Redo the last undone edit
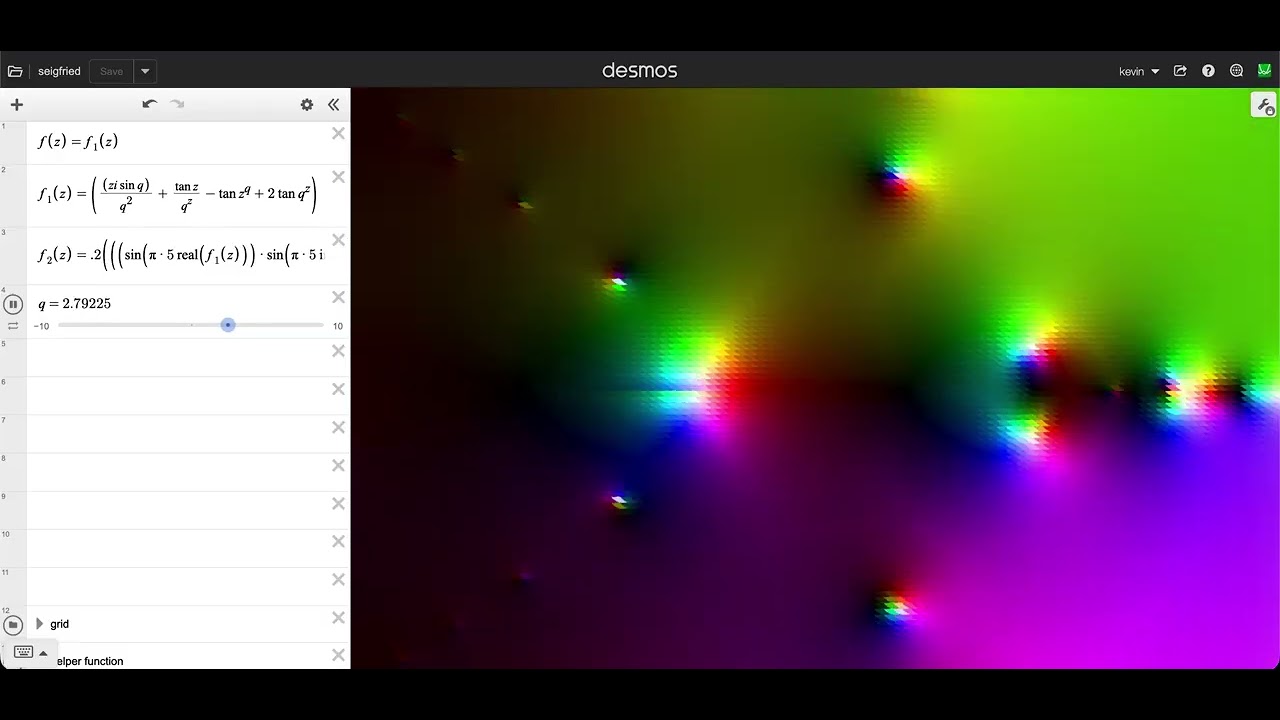Viewport: 1280px width, 720px height. tap(178, 104)
